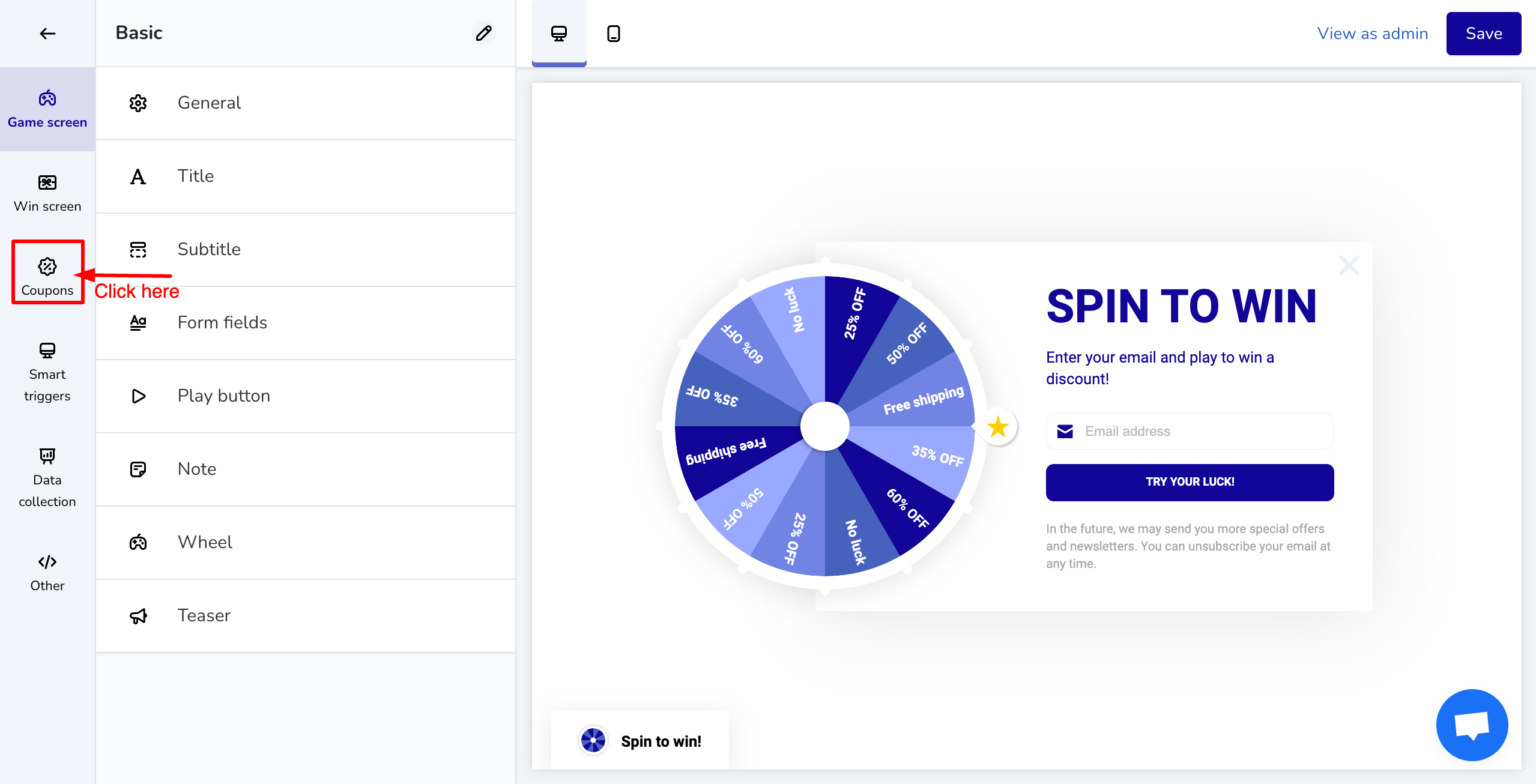Open the Win screen section
This screenshot has height=784, width=1536.
click(x=47, y=193)
